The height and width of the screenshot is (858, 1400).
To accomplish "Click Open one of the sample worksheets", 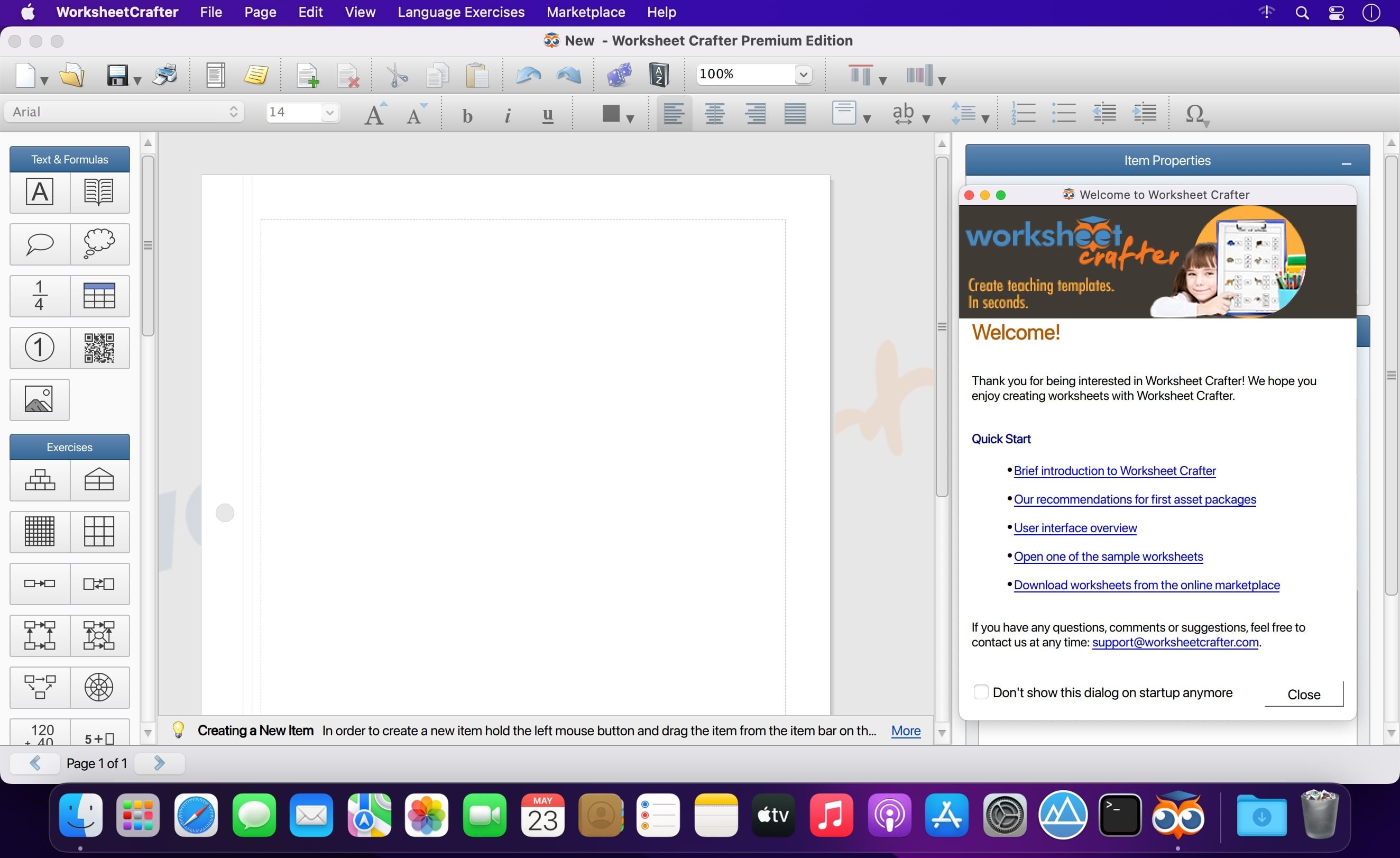I will pyautogui.click(x=1108, y=556).
